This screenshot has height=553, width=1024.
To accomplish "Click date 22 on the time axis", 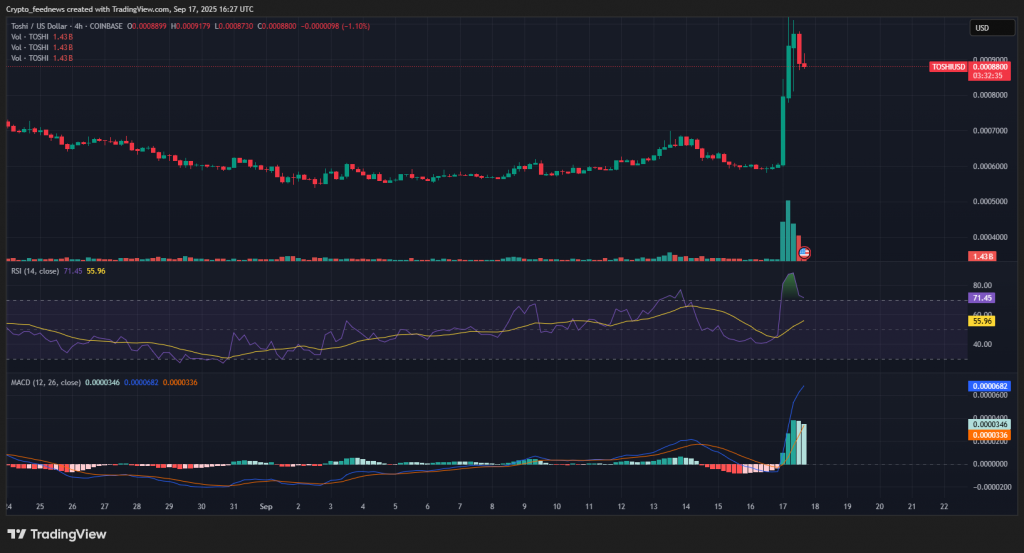I will coord(944,508).
